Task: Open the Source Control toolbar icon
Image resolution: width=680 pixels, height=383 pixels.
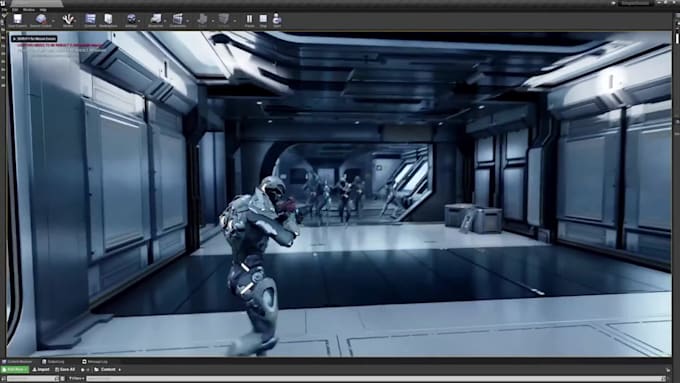Action: [x=41, y=20]
